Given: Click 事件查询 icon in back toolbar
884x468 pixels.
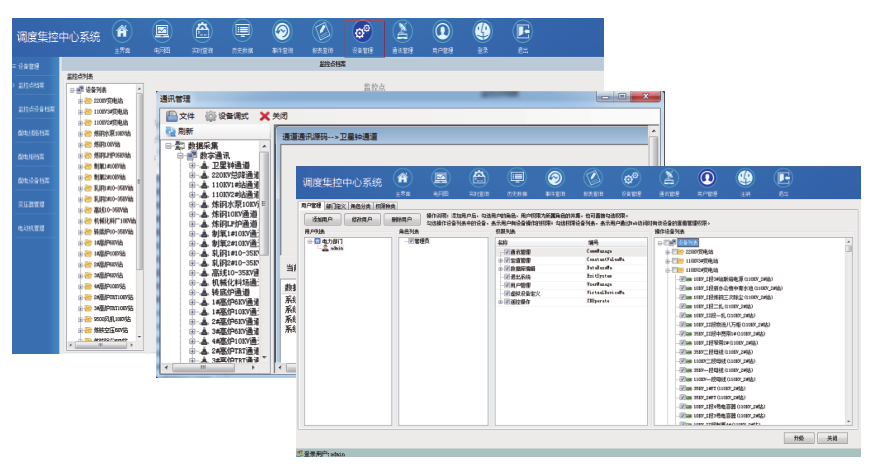Looking at the screenshot, I should point(283,35).
